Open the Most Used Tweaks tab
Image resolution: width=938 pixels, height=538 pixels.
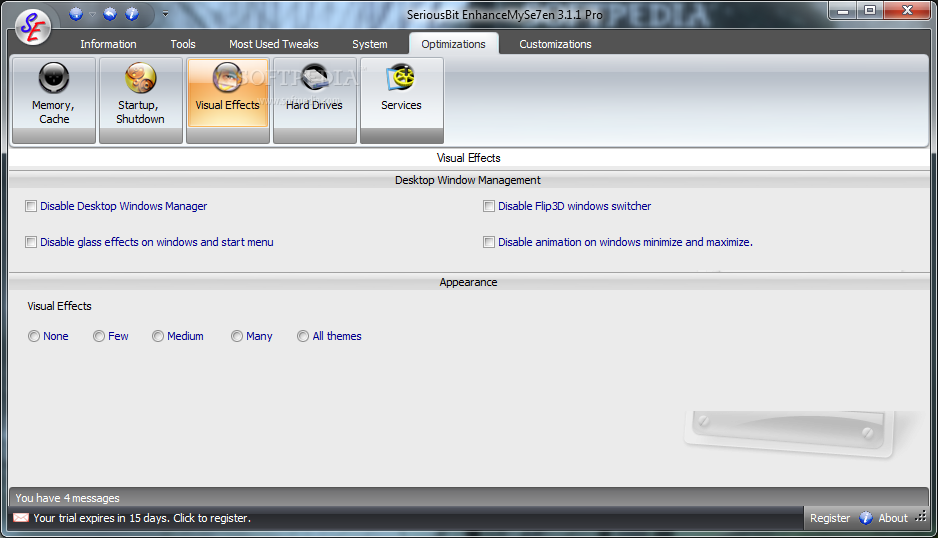click(x=273, y=44)
